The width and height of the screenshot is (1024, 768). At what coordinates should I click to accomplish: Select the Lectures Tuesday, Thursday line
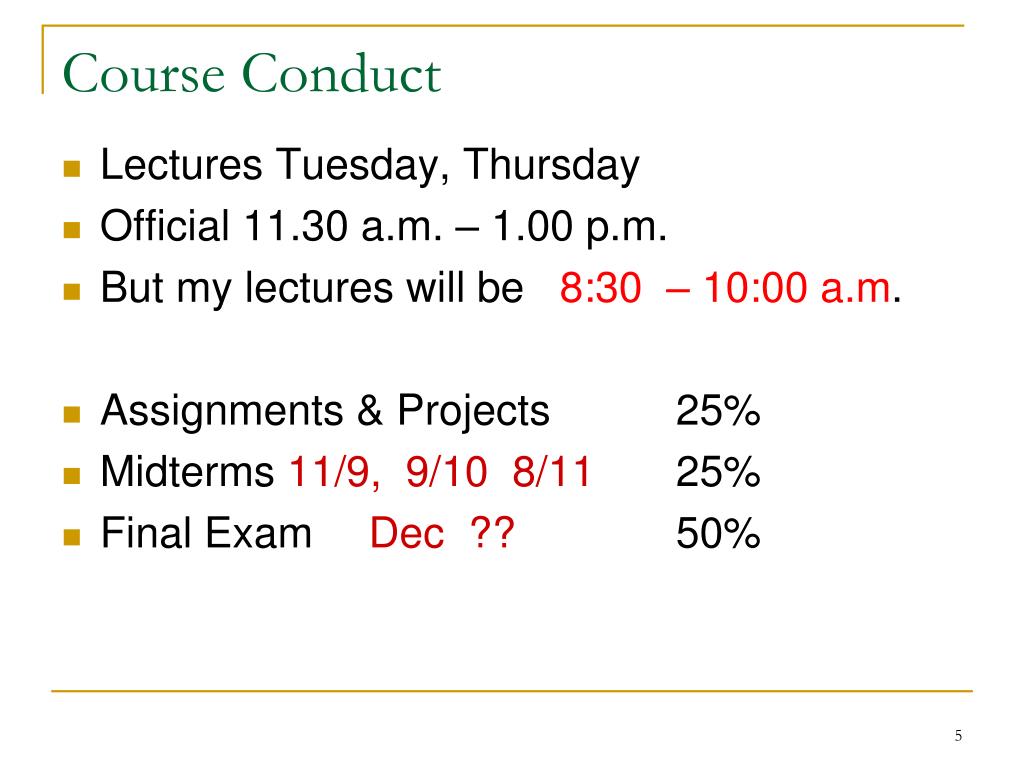tap(370, 165)
